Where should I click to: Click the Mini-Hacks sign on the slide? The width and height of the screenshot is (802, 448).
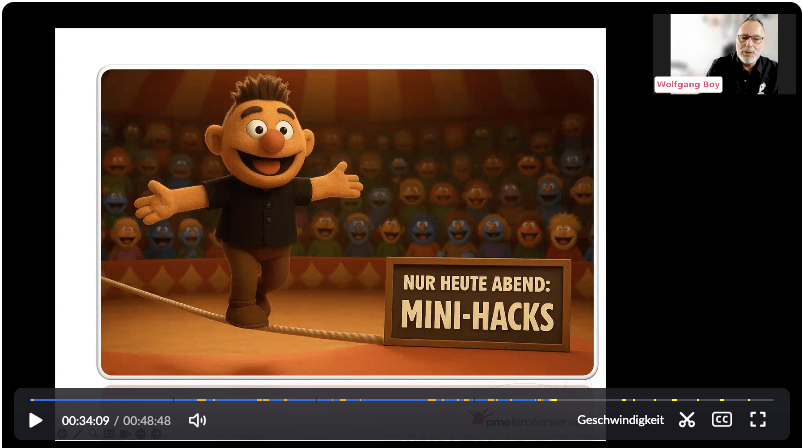coord(477,304)
